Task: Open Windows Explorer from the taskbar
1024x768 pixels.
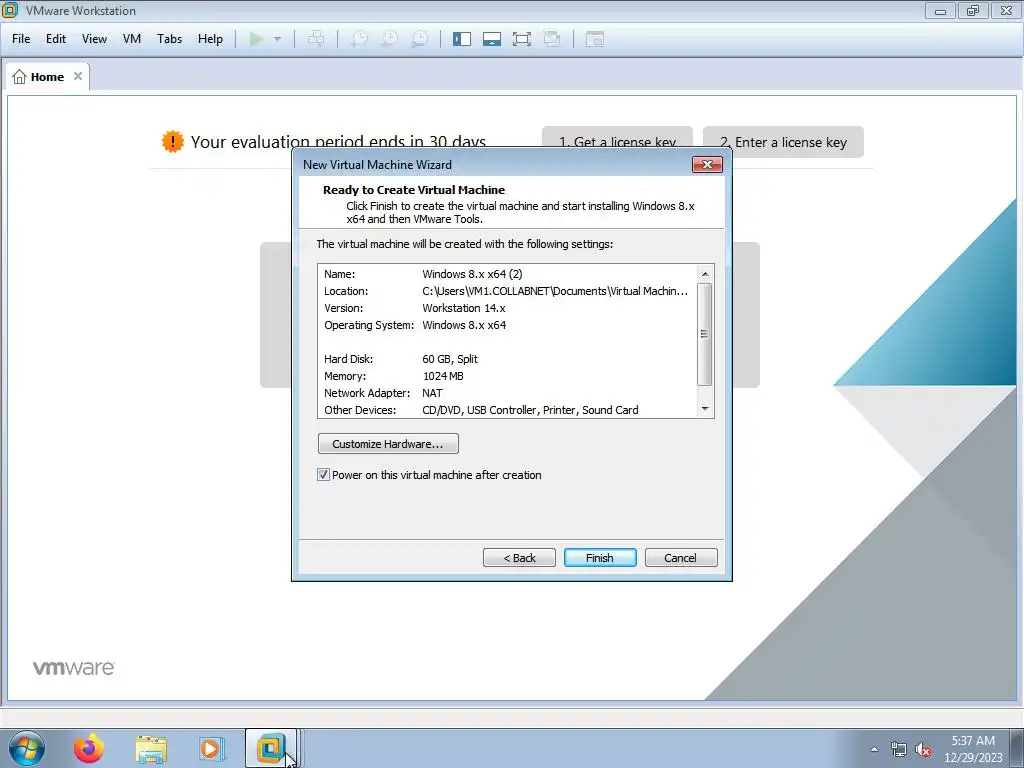Action: coord(151,748)
